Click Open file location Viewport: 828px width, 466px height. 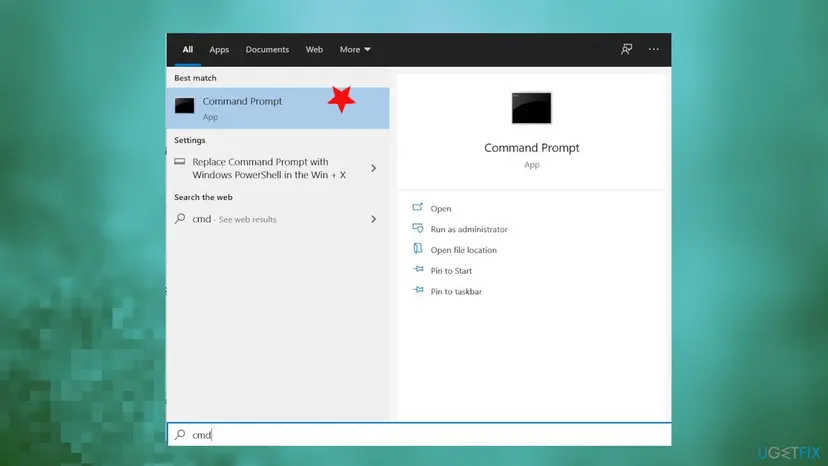[x=464, y=250]
